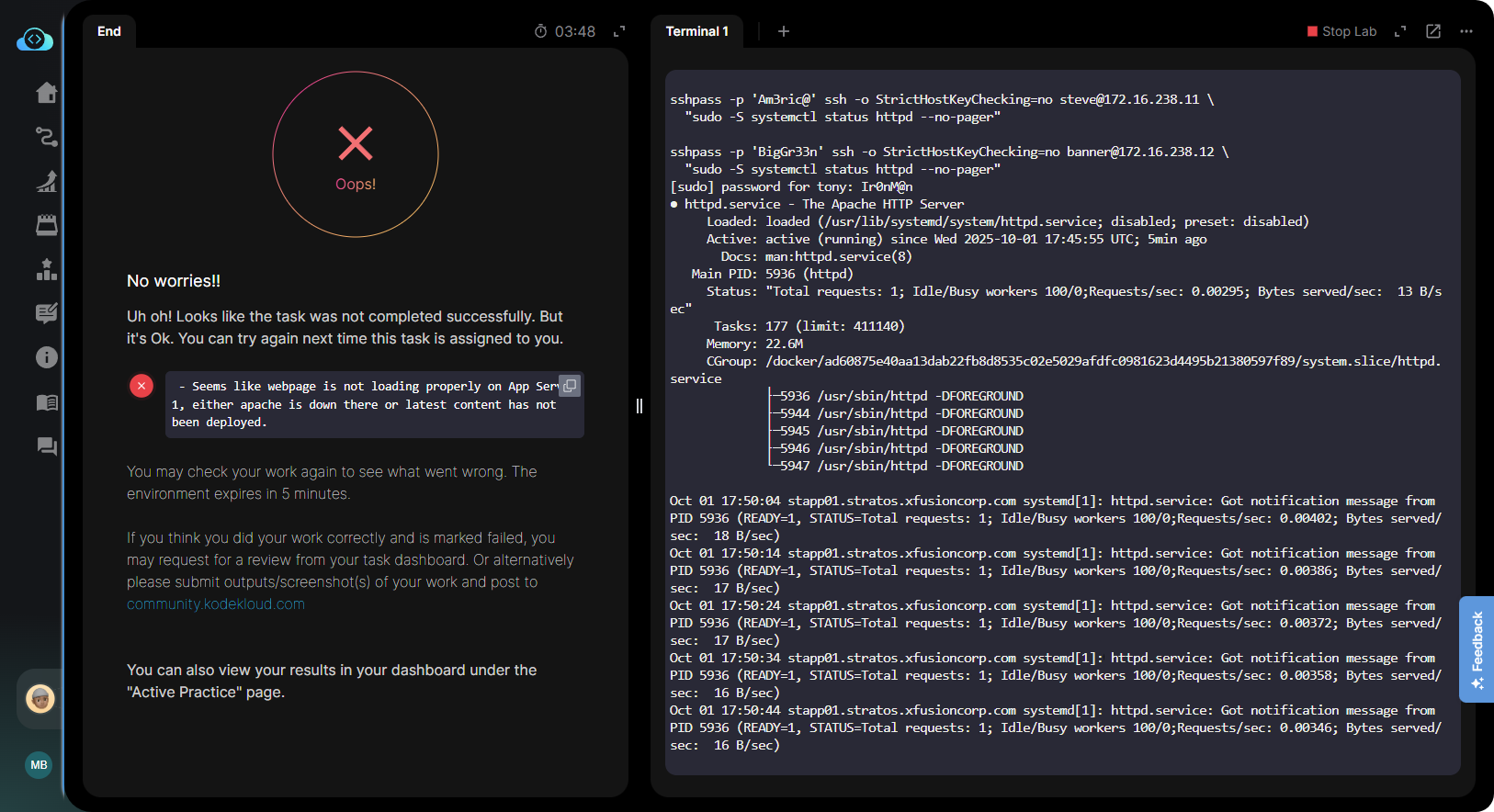The image size is (1494, 812).
Task: Go to the Home icon in sidebar
Action: (x=46, y=93)
